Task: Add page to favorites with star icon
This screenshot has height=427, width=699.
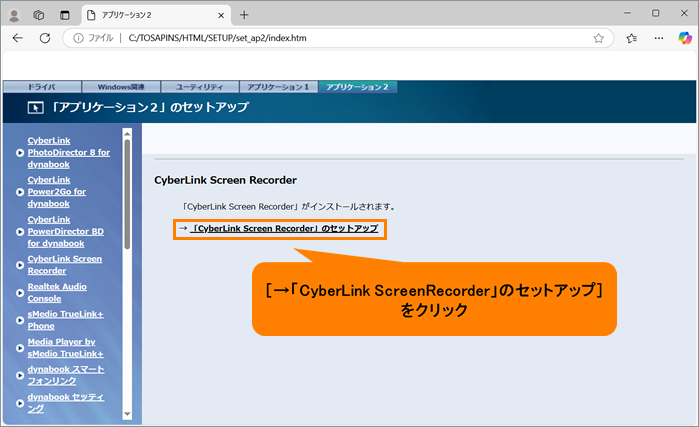Action: tap(598, 38)
